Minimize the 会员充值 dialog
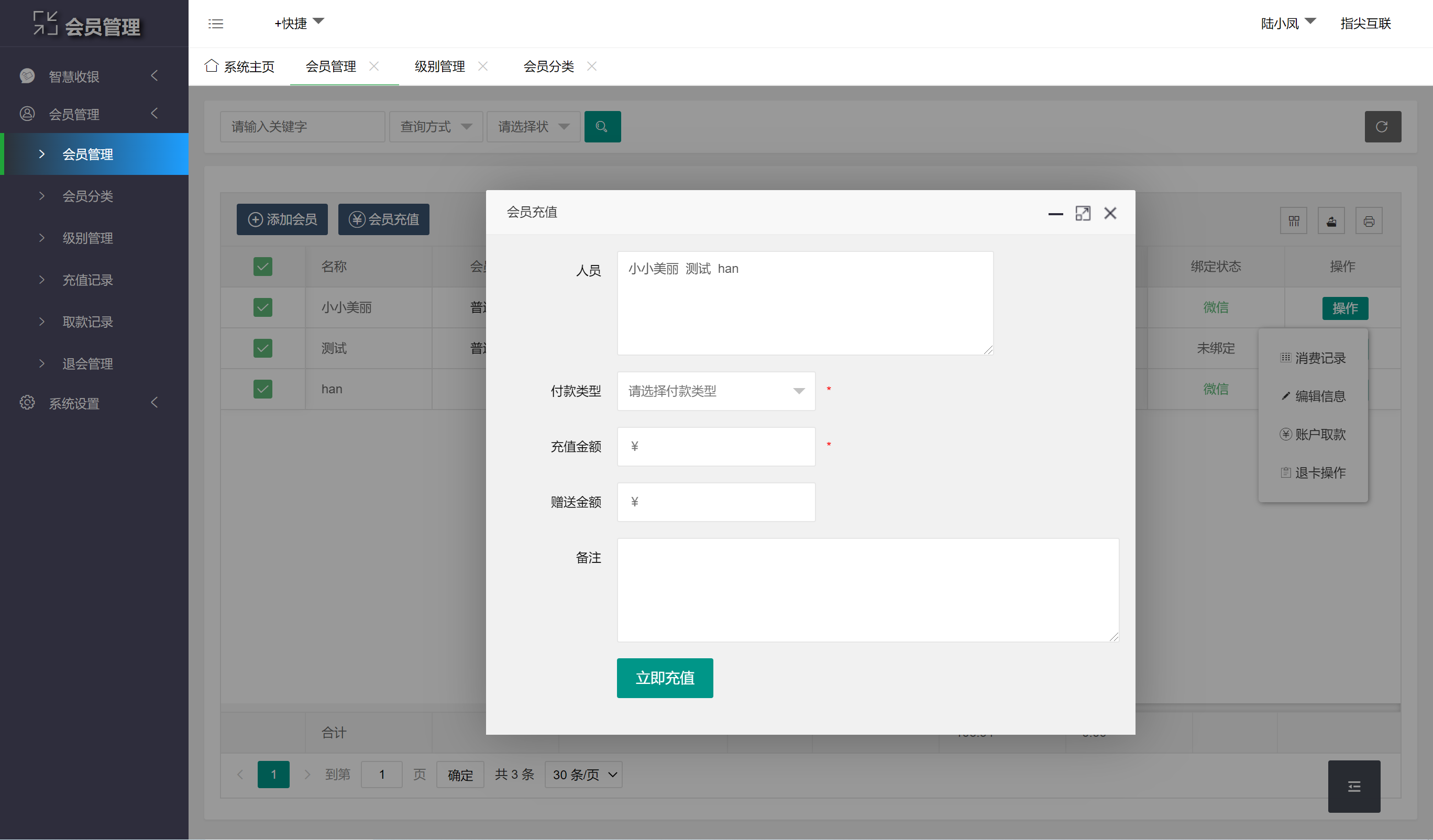 pyautogui.click(x=1055, y=214)
